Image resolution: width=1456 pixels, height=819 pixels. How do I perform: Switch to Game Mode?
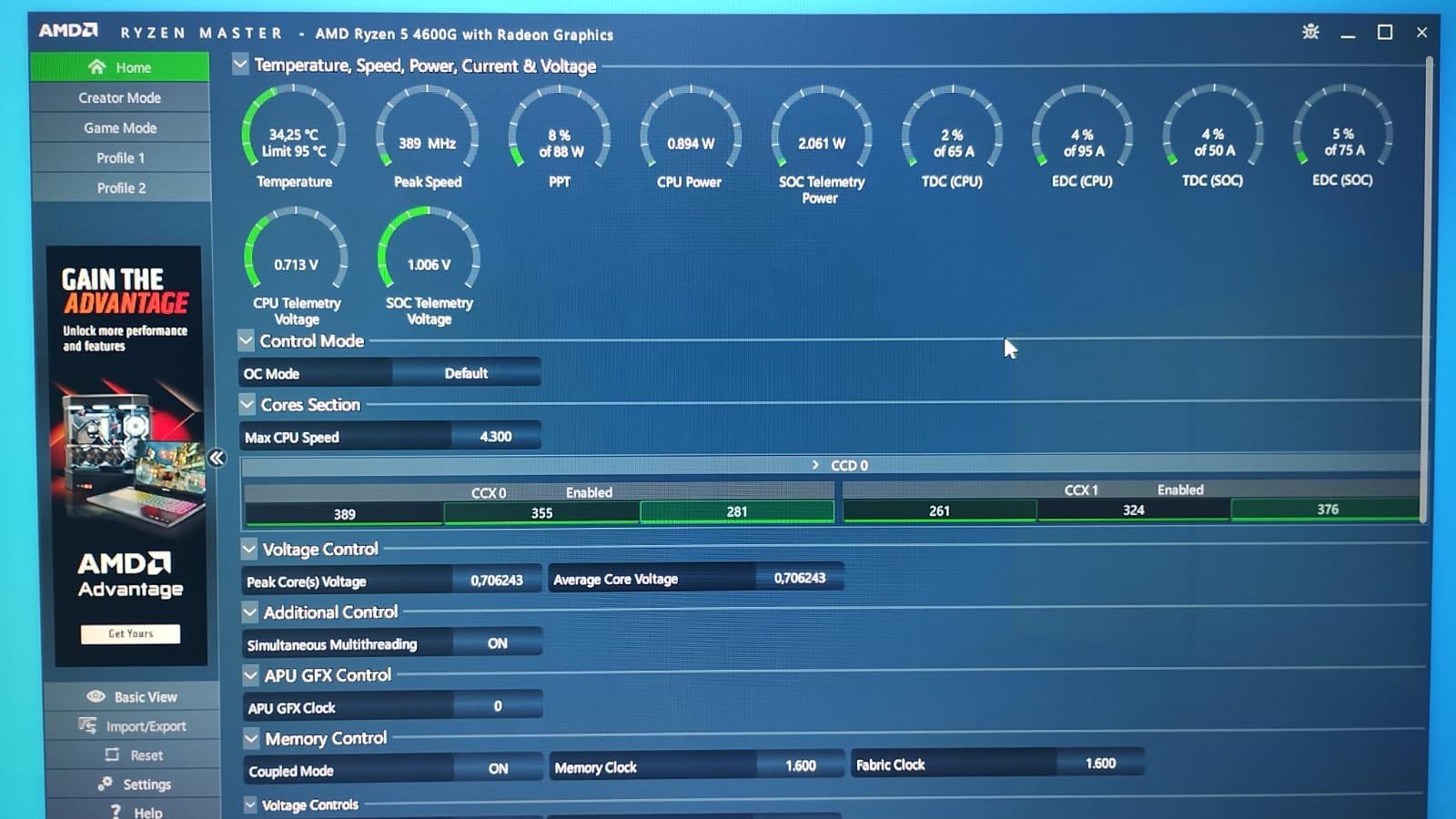120,127
